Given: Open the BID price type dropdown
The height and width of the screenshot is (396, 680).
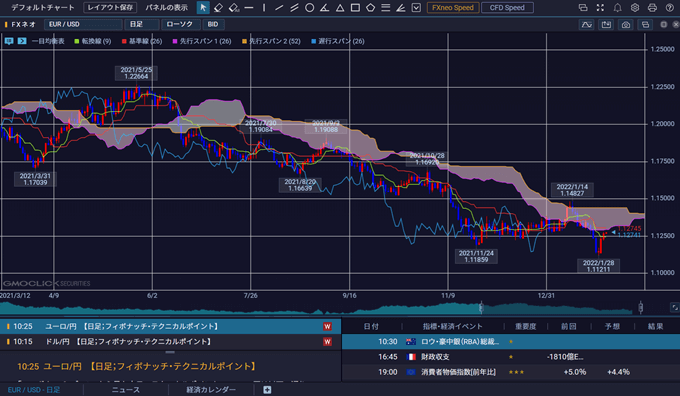Looking at the screenshot, I should [213, 24].
